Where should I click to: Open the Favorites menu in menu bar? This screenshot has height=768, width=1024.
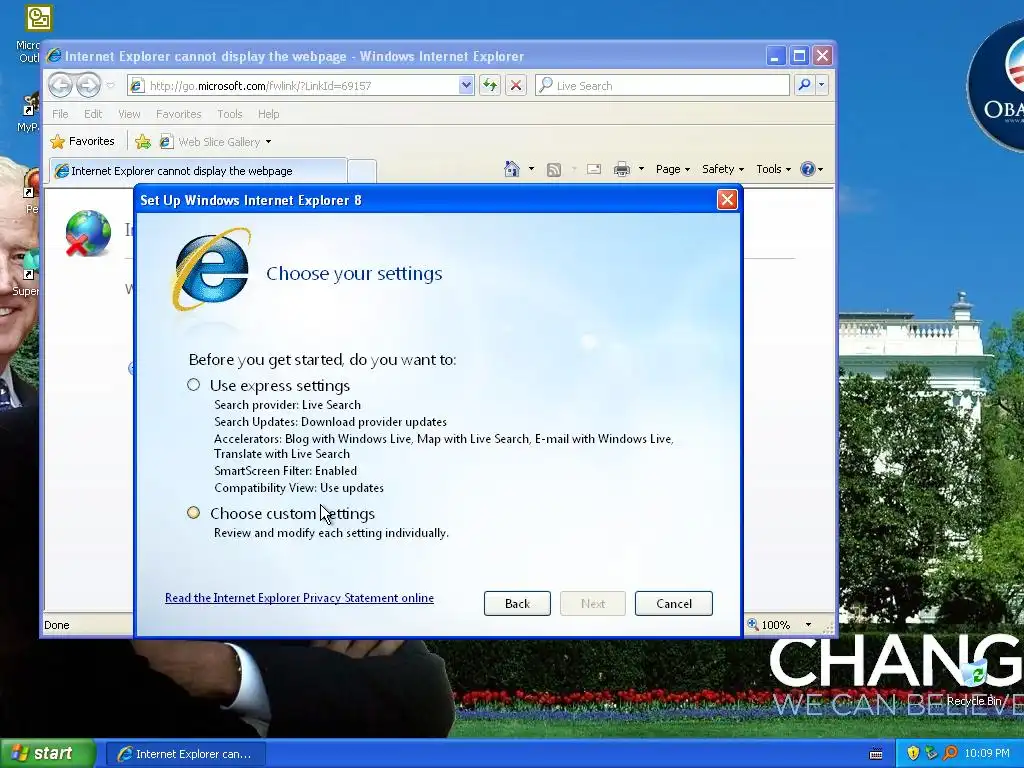click(x=178, y=114)
